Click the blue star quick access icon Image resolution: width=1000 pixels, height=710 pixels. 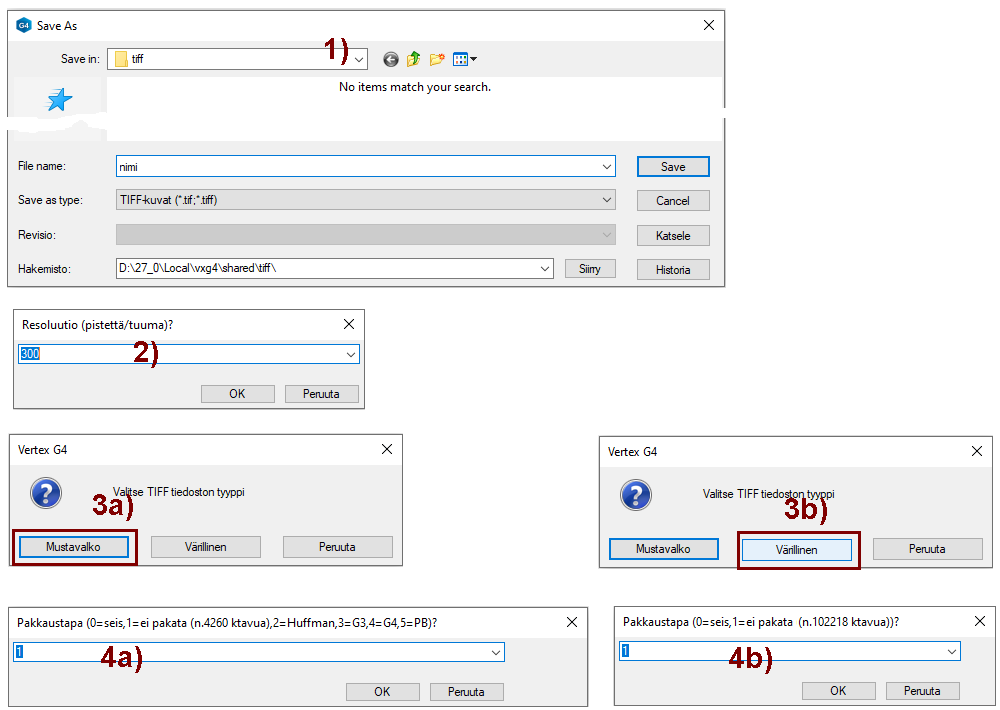59,100
